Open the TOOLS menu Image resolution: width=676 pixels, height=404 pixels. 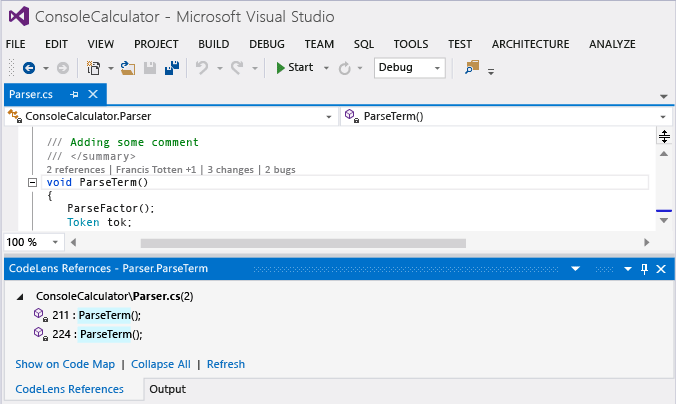tap(411, 44)
